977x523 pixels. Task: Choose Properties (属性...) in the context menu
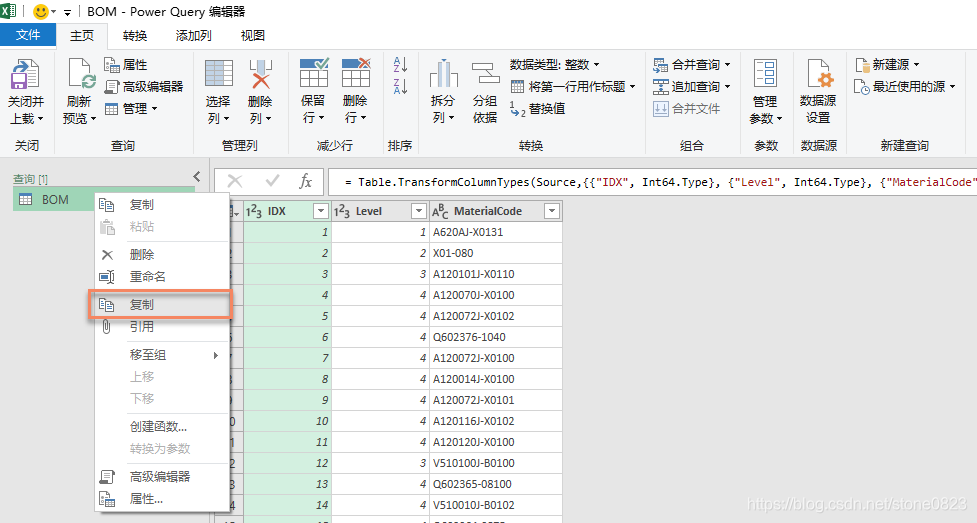(x=161, y=499)
